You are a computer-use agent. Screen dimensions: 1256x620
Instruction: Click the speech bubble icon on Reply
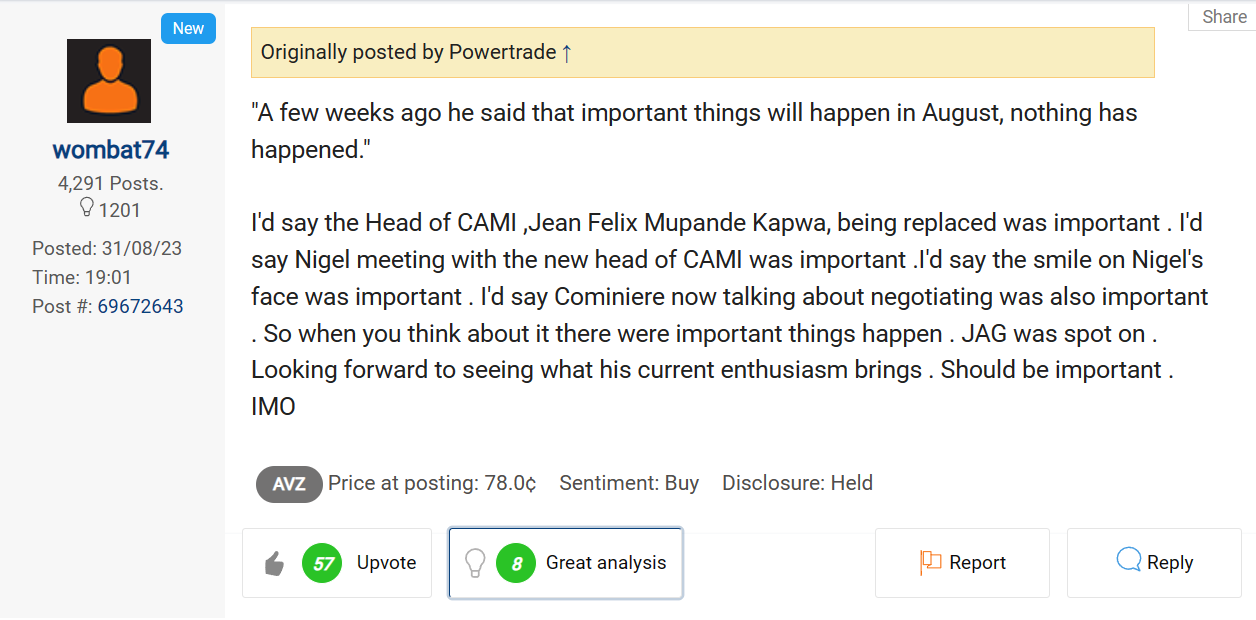[x=1129, y=561]
